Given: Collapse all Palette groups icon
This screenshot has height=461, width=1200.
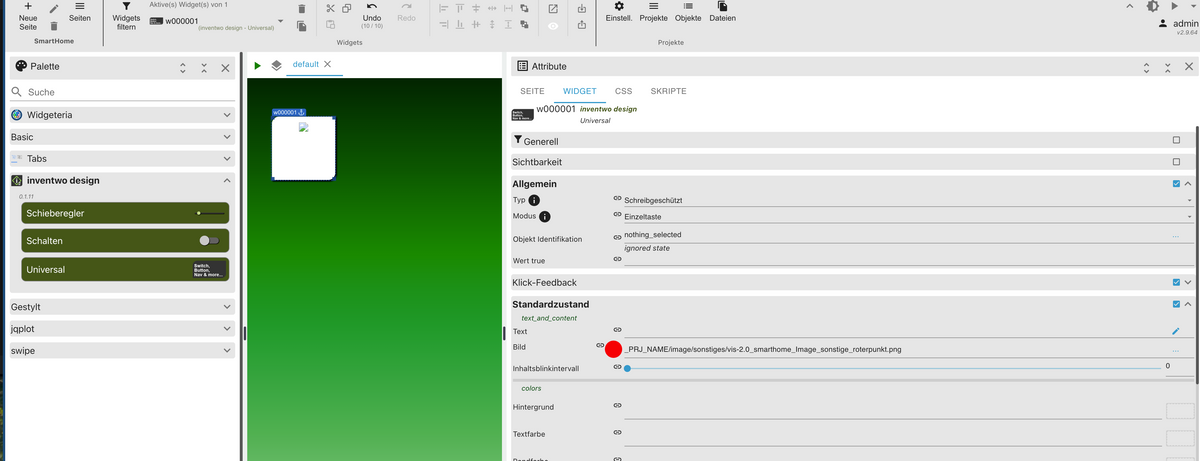Looking at the screenshot, I should click(204, 68).
